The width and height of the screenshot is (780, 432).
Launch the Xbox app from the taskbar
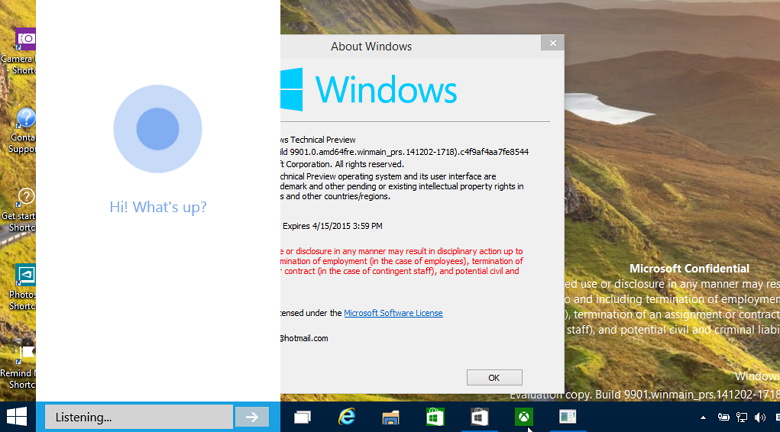tap(524, 417)
